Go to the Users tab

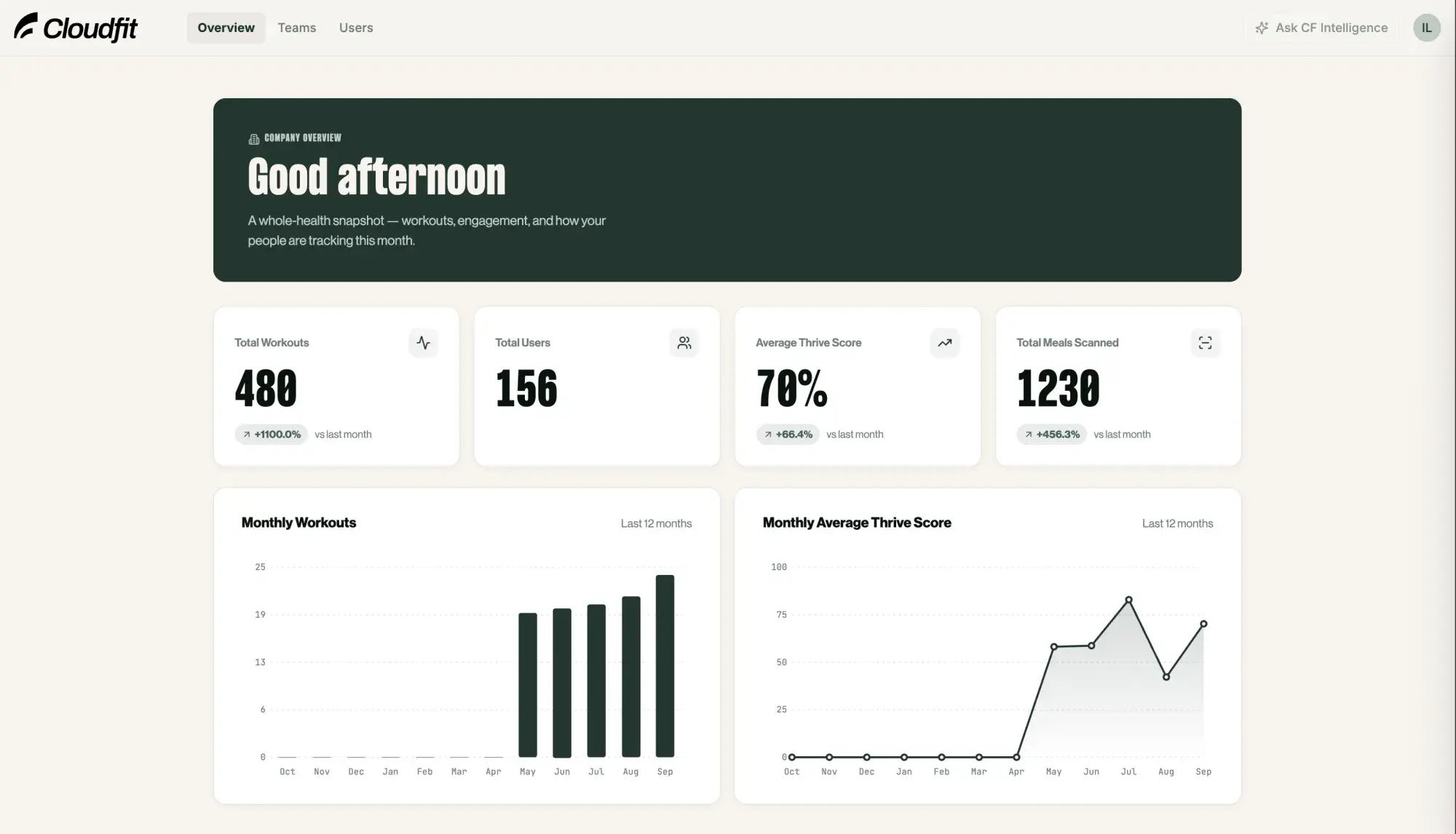point(356,28)
